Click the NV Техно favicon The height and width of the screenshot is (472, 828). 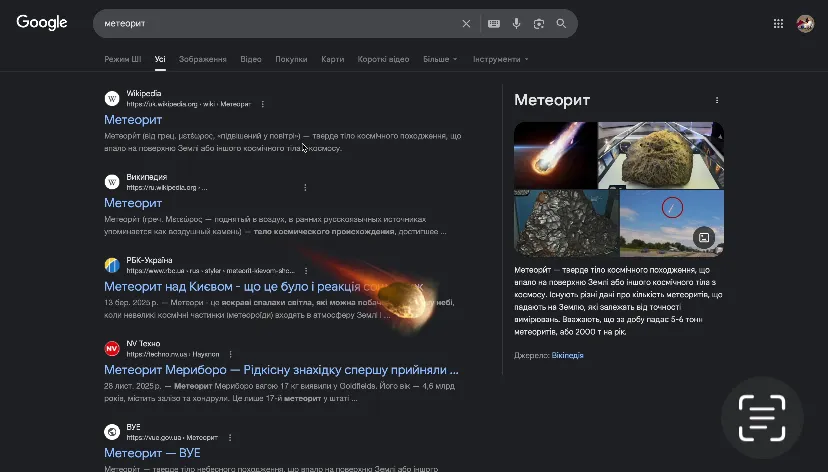[112, 348]
